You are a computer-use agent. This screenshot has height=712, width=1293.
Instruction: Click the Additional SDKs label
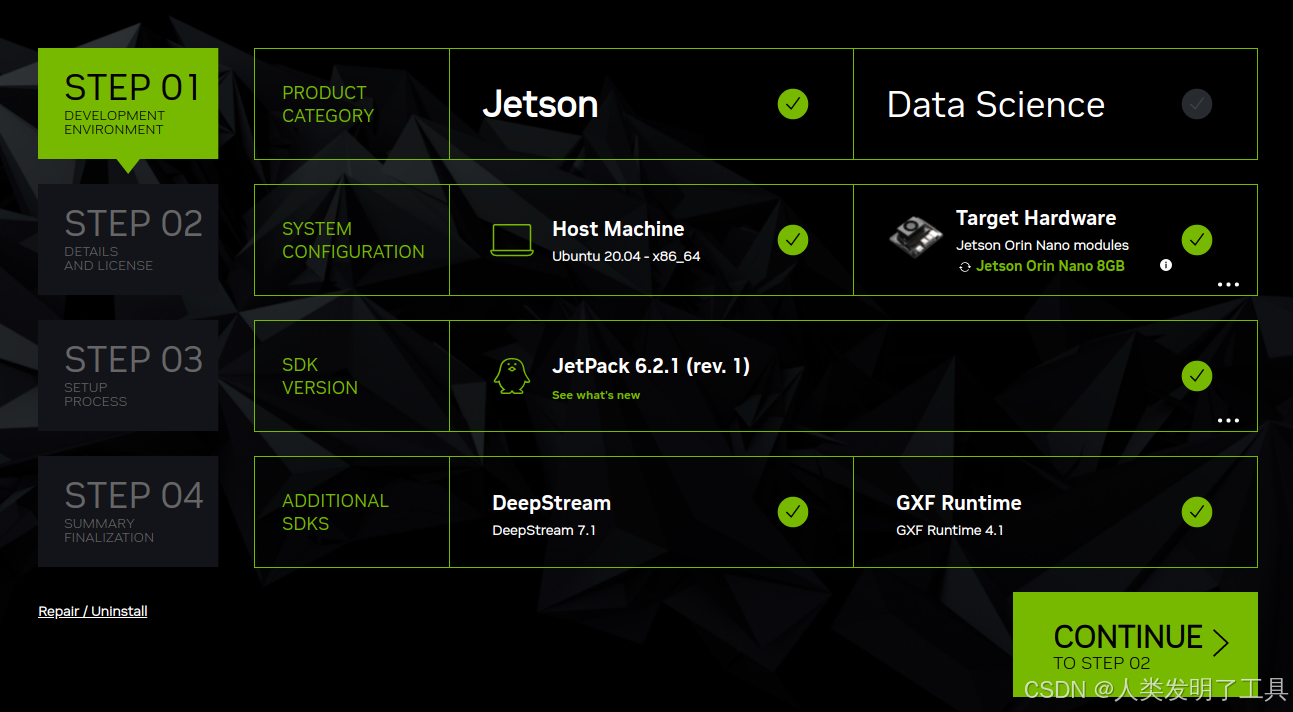point(335,512)
